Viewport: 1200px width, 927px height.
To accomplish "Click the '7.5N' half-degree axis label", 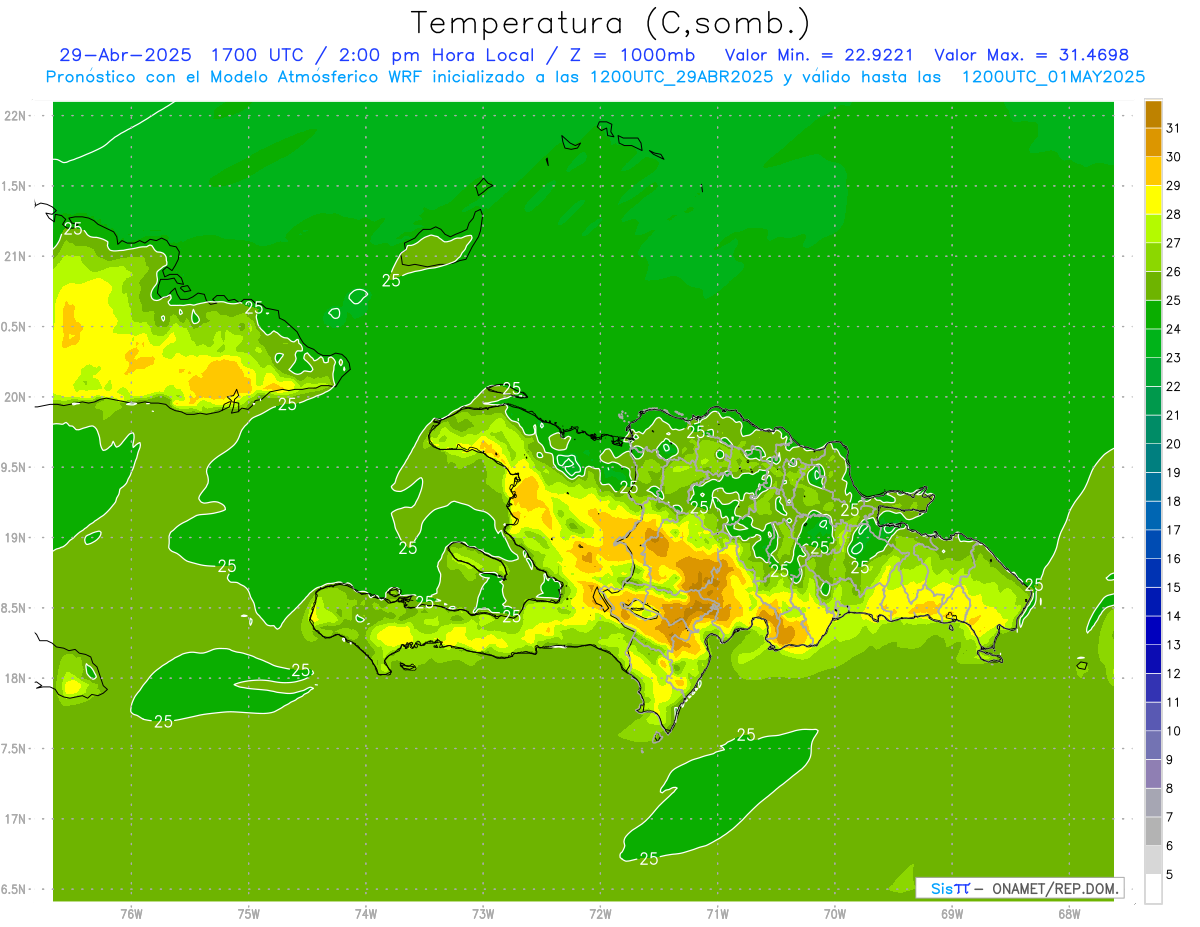I will [x=14, y=749].
